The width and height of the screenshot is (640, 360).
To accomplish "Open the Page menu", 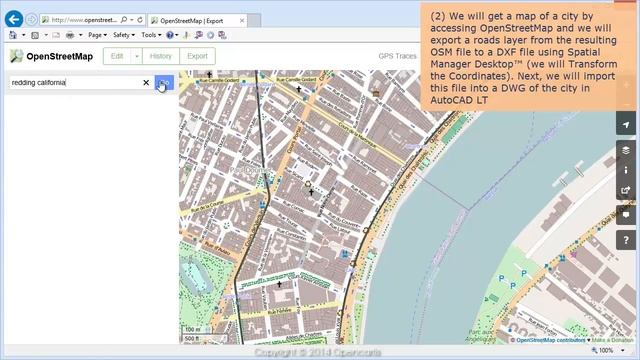I will tap(98, 35).
